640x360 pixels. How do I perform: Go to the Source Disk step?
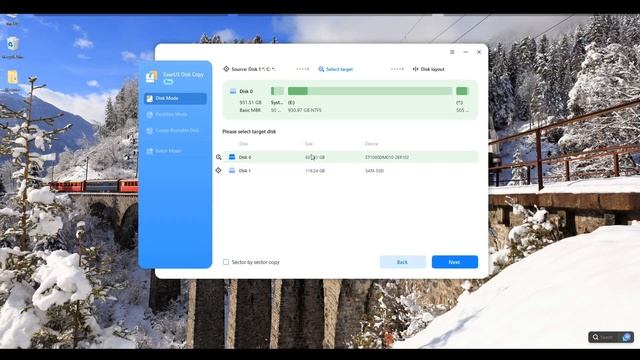click(249, 69)
